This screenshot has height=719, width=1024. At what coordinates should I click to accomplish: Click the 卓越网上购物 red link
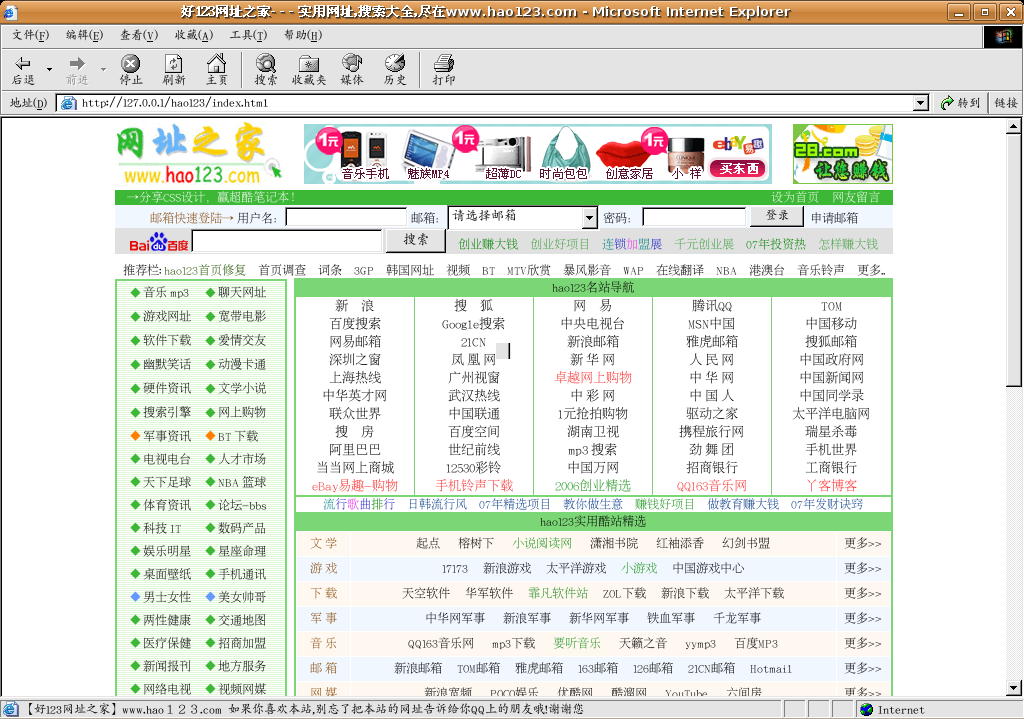click(593, 377)
